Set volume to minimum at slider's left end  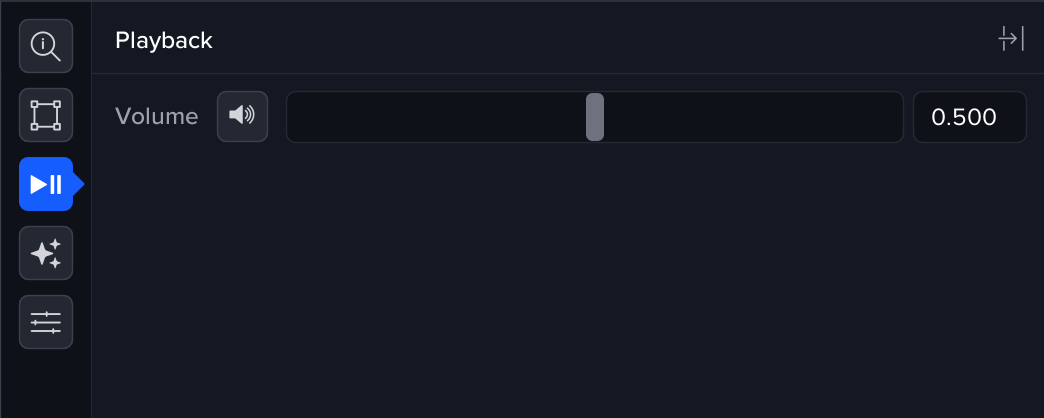(x=292, y=117)
